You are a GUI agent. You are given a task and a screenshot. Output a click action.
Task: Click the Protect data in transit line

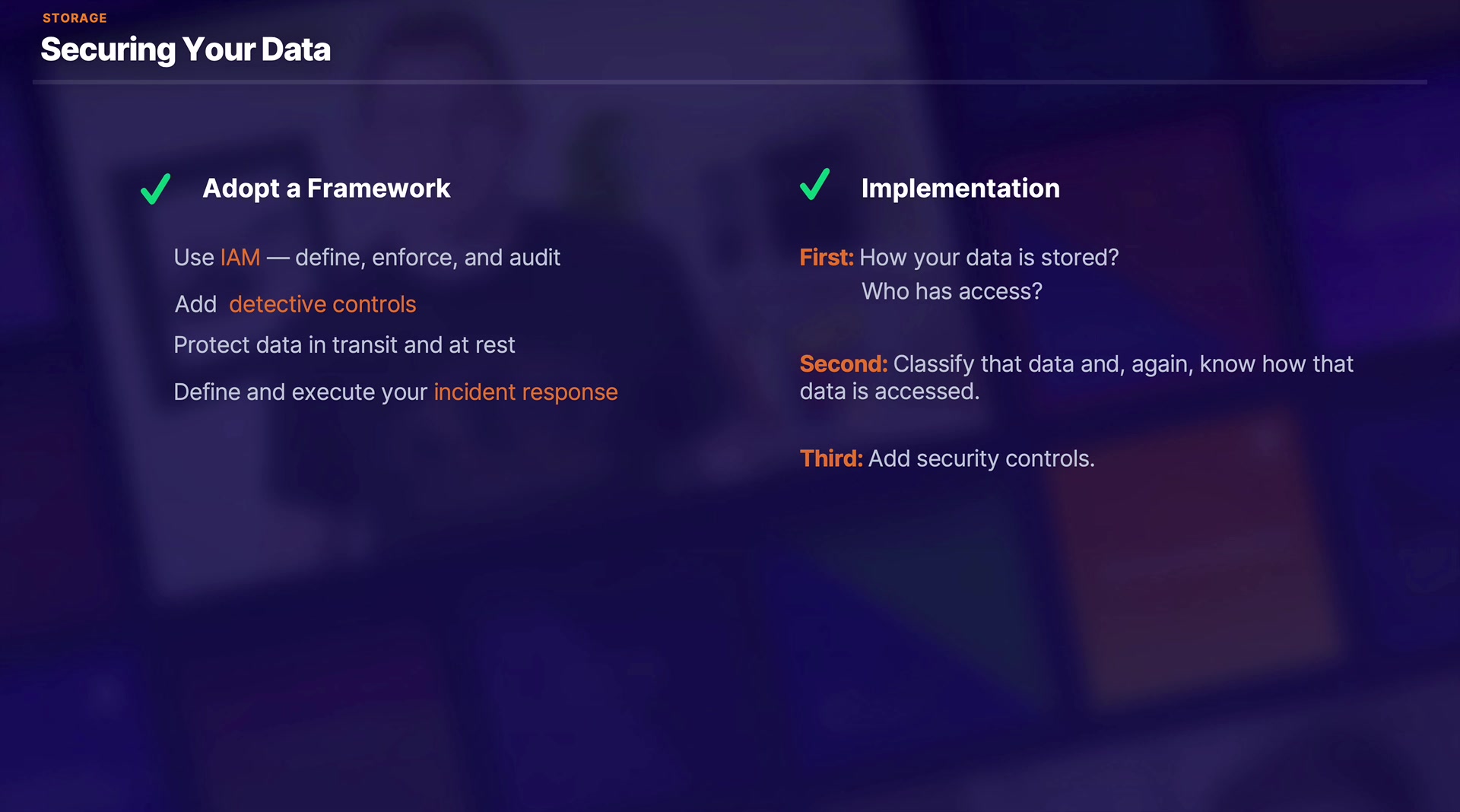pyautogui.click(x=344, y=345)
